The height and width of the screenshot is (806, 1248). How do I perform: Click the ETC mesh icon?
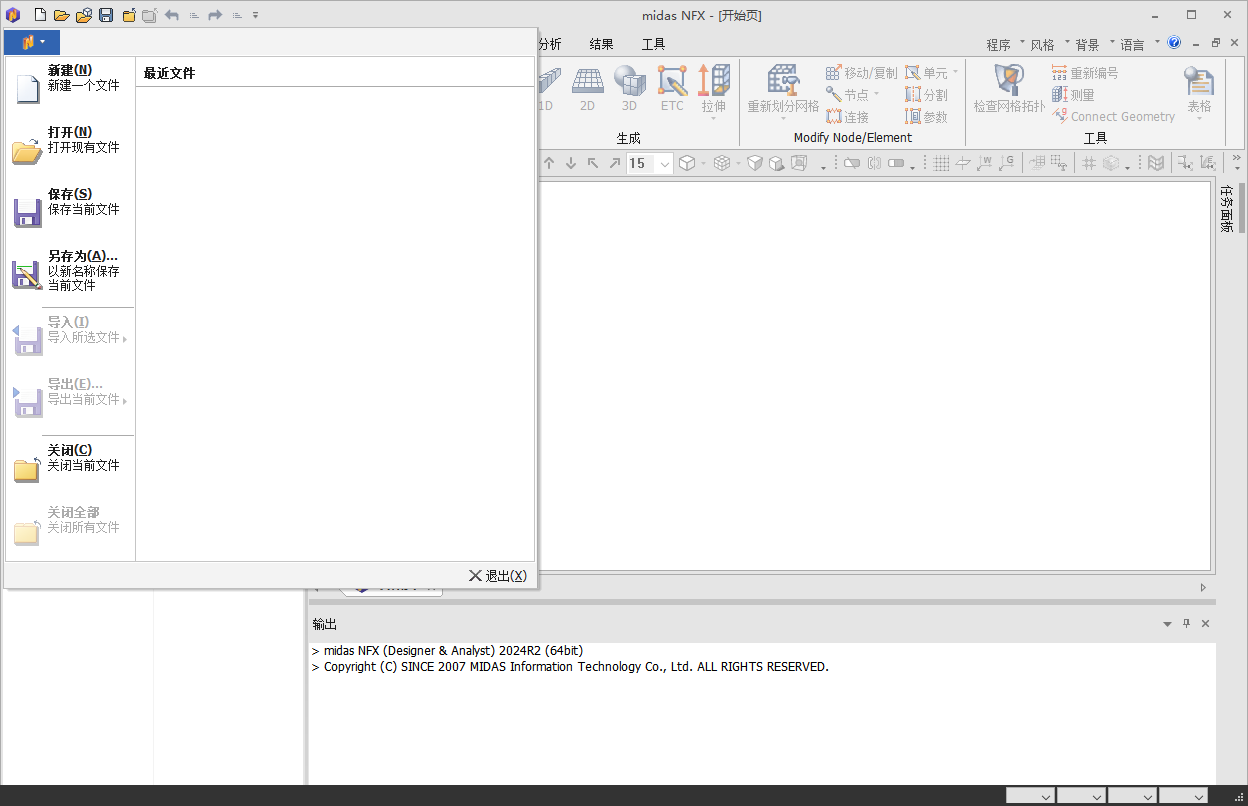pos(672,89)
